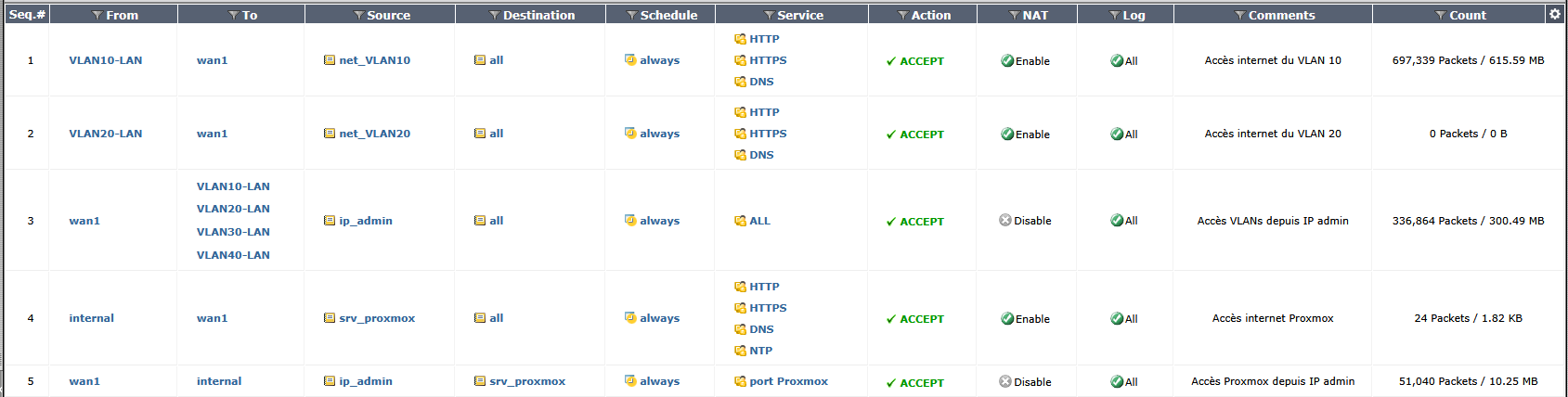This screenshot has width=1568, height=397.
Task: Click the Count column header
Action: 1467,15
